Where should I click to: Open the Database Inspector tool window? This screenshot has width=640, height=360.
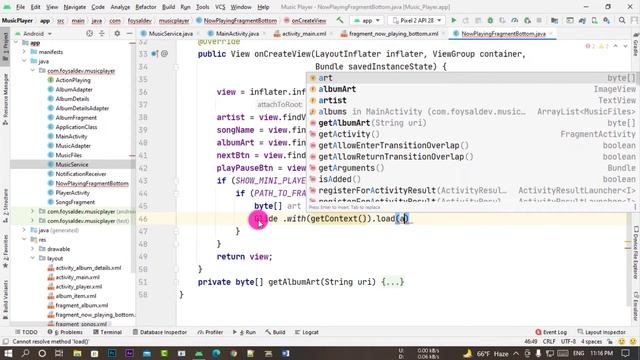pyautogui.click(x=160, y=332)
